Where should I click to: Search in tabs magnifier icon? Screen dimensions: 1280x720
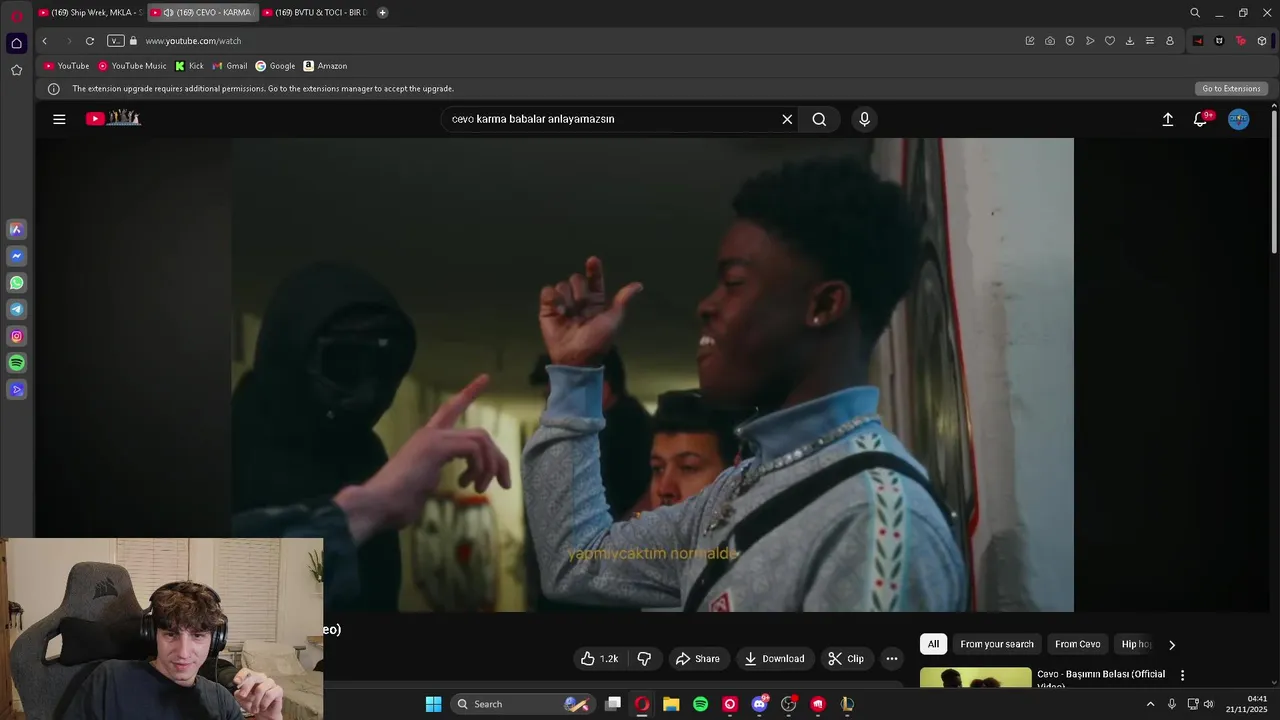(1195, 13)
